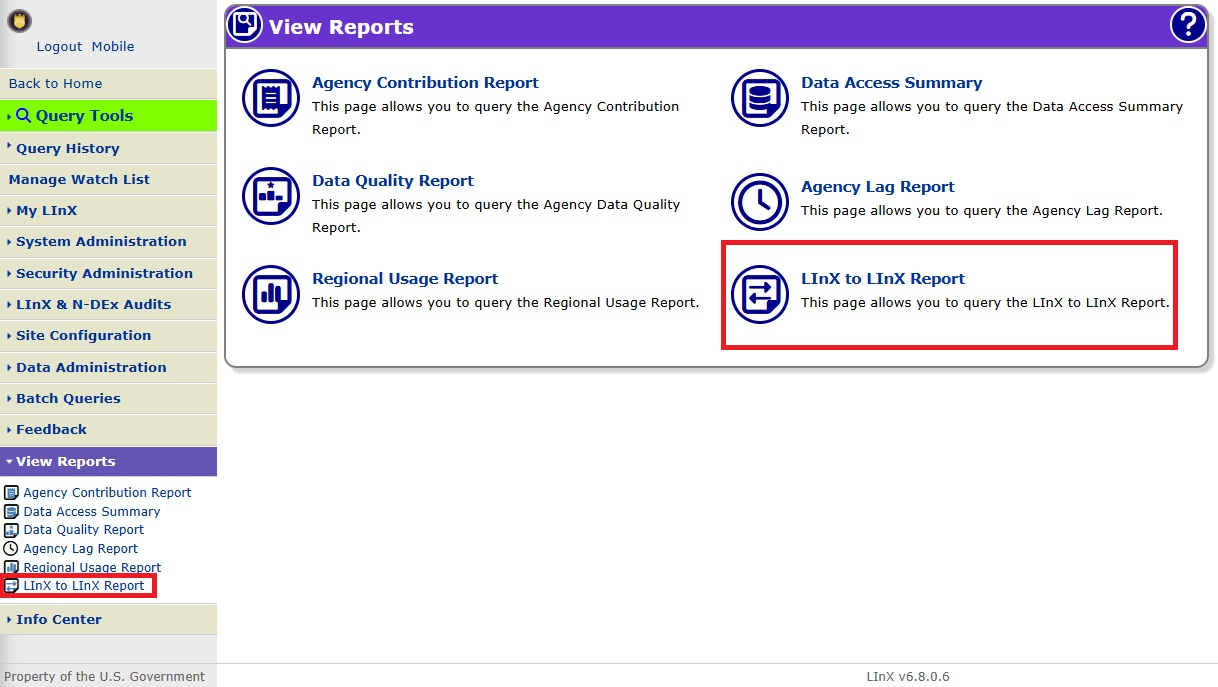
Task: Switch to Mobile view link
Action: coord(113,47)
